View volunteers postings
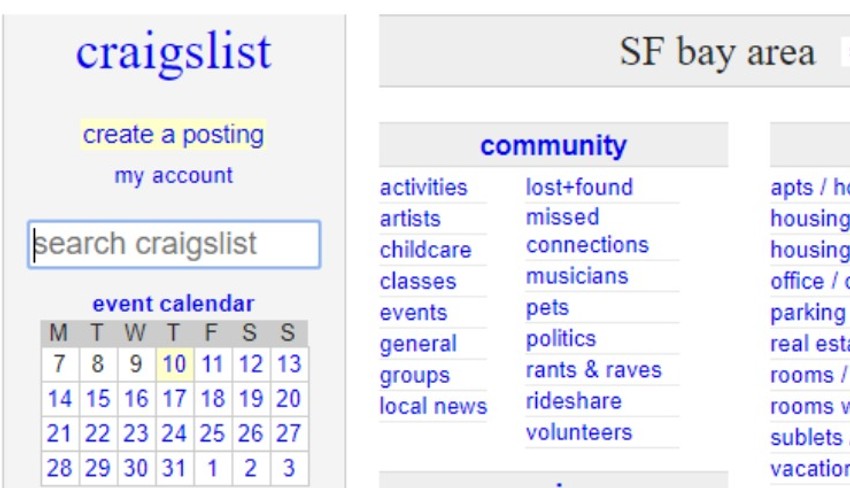 (x=579, y=433)
